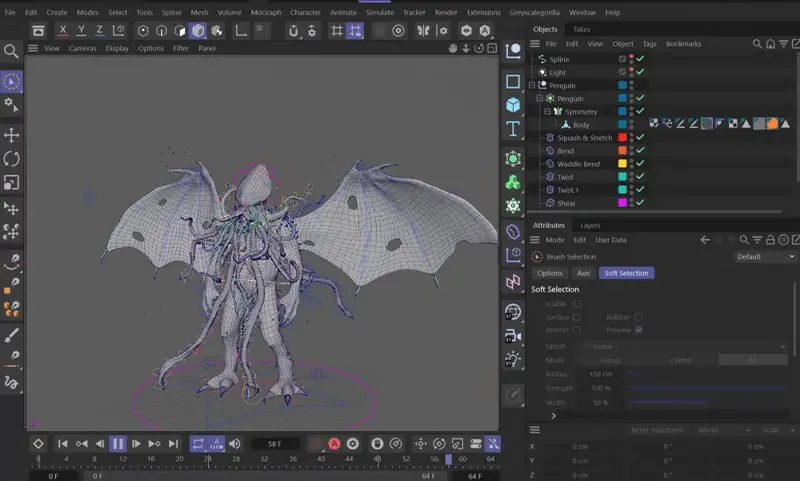Select Points mode icon
This screenshot has width=800, height=481.
(x=143, y=31)
